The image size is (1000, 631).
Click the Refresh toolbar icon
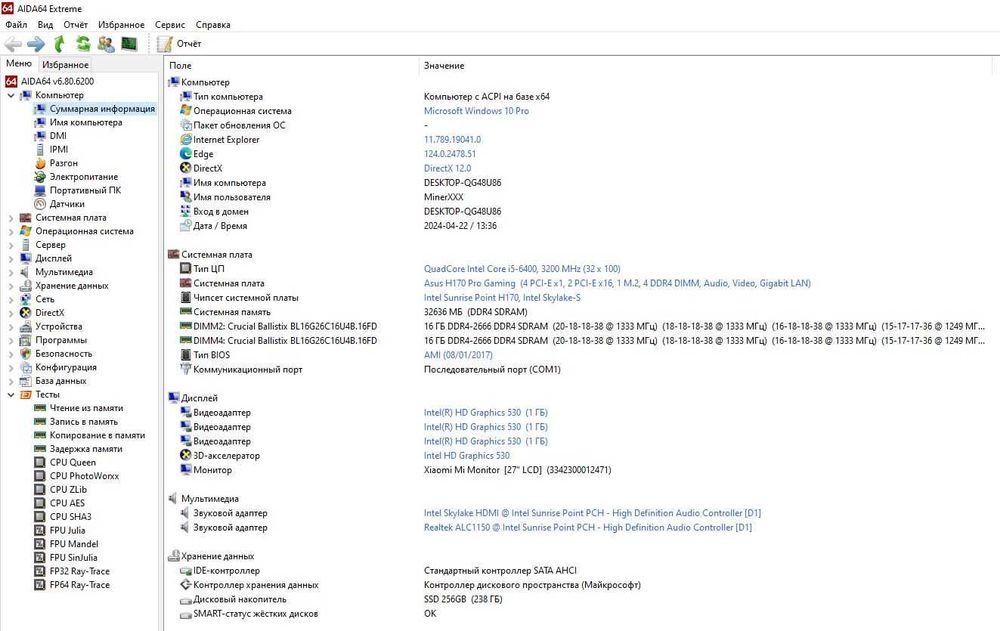pyautogui.click(x=83, y=44)
